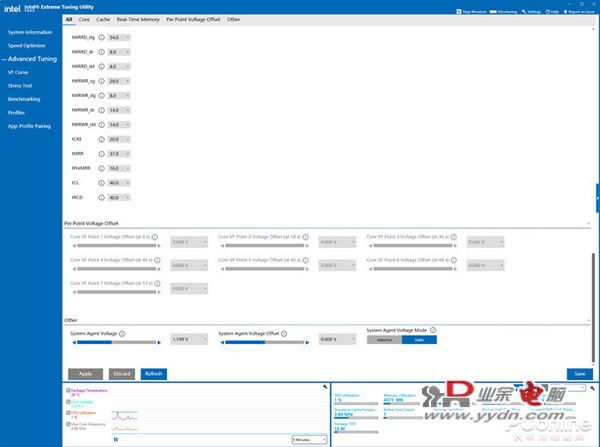Toggle Max Core Frequency graph checkbox
The height and width of the screenshot is (447, 600).
point(68,424)
